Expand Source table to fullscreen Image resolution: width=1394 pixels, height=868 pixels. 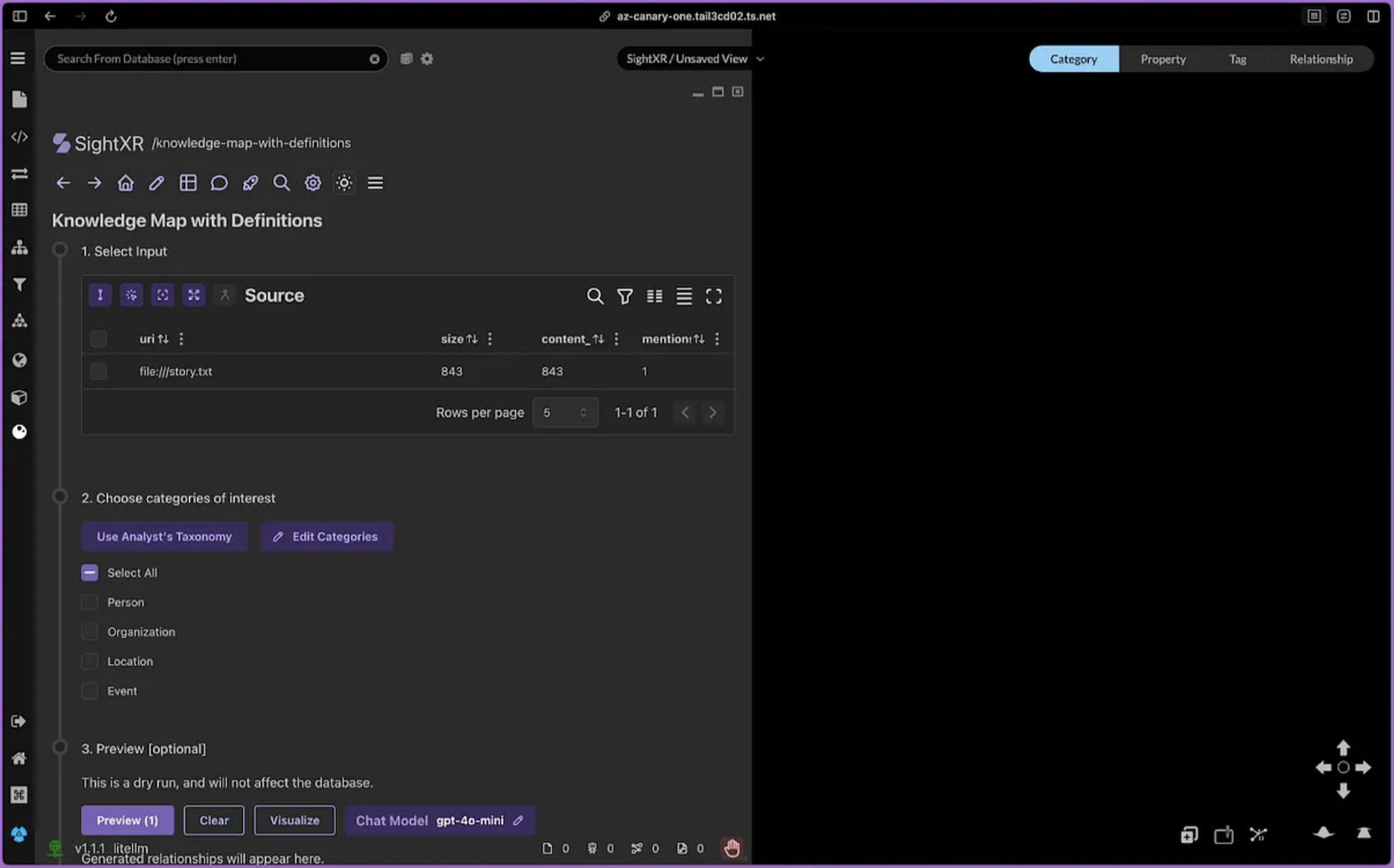tap(714, 296)
